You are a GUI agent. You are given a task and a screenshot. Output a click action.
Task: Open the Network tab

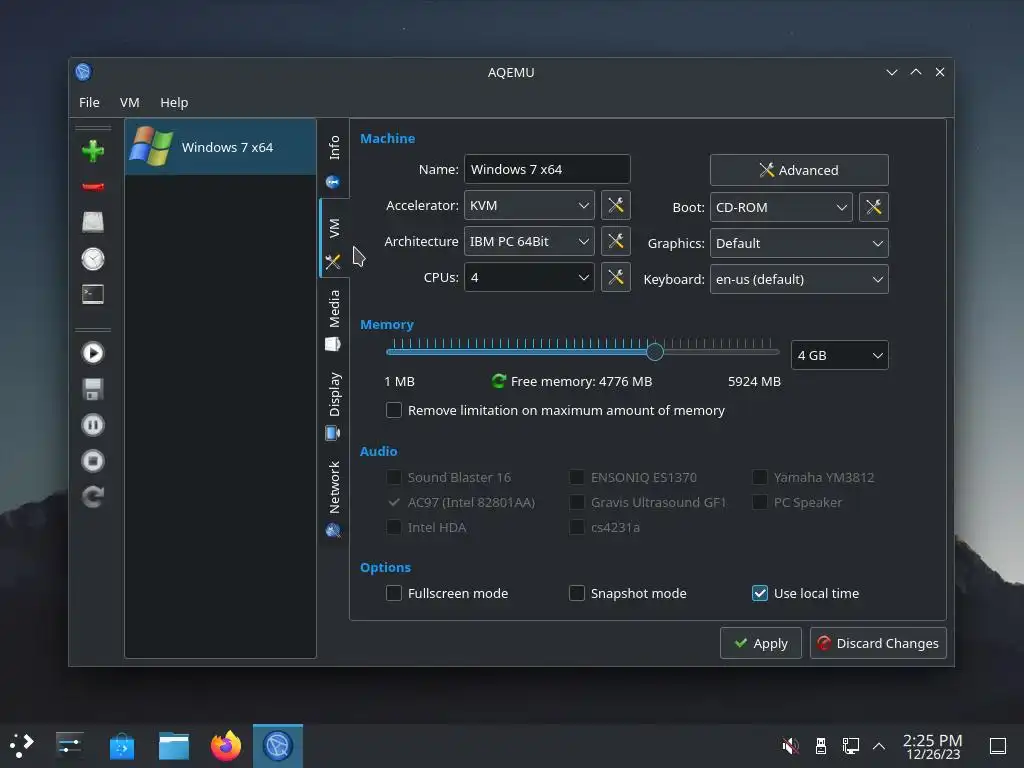(x=334, y=498)
